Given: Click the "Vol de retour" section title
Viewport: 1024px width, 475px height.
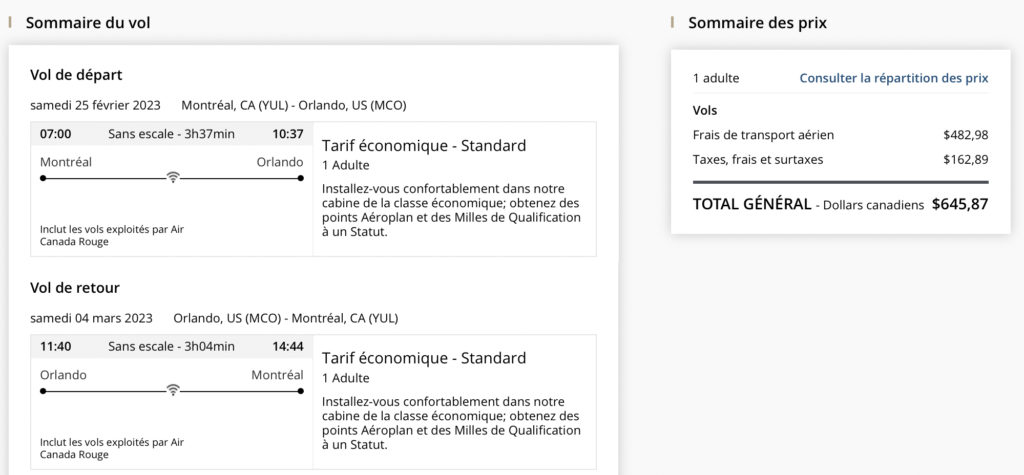Looking at the screenshot, I should [x=75, y=288].
